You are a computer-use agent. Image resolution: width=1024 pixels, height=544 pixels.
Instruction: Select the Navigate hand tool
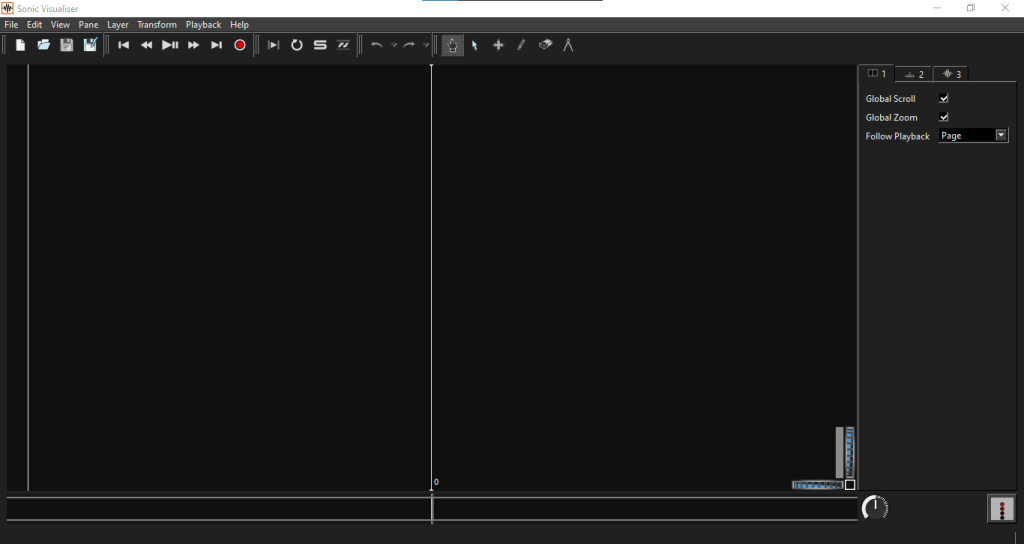coord(453,45)
